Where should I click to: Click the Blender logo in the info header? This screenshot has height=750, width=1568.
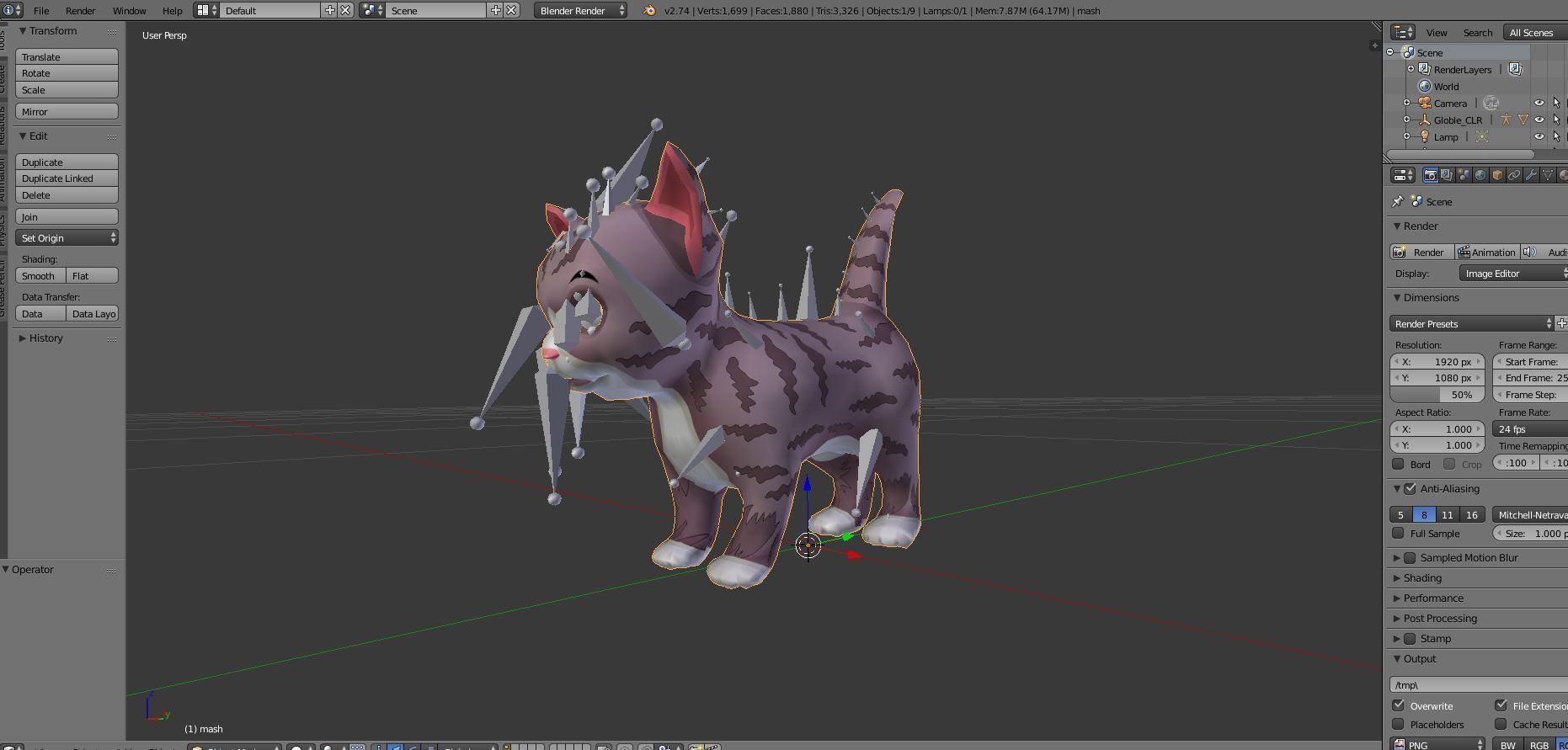pyautogui.click(x=649, y=11)
